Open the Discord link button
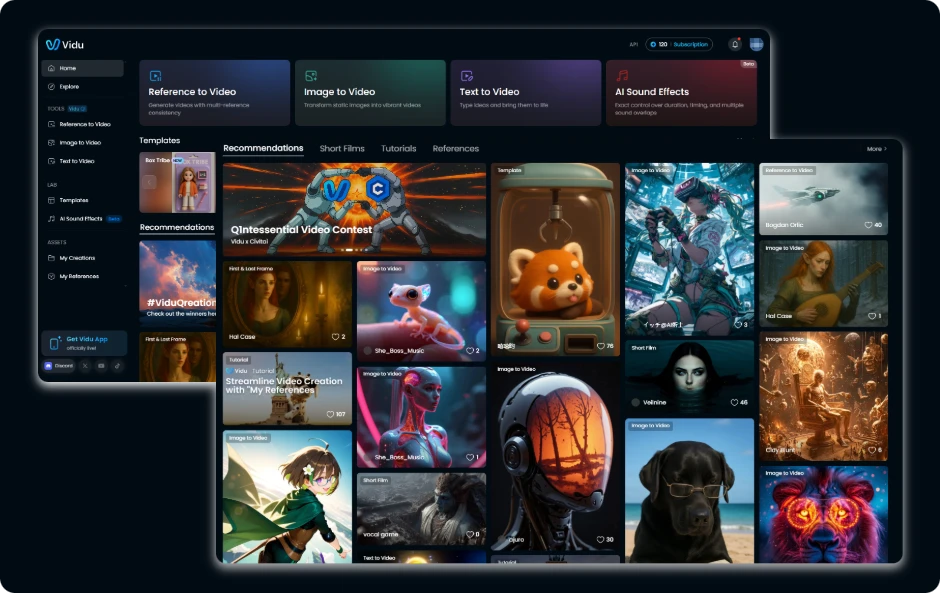 coord(59,366)
